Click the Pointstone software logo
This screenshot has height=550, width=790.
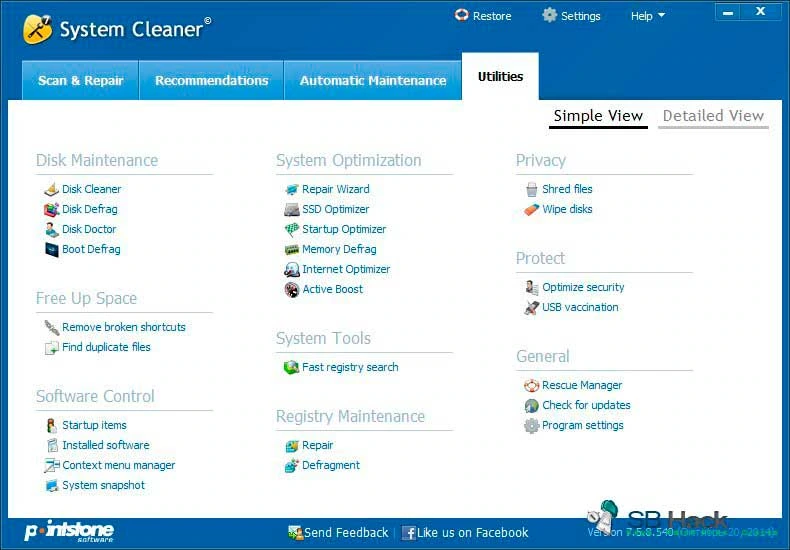[x=69, y=531]
